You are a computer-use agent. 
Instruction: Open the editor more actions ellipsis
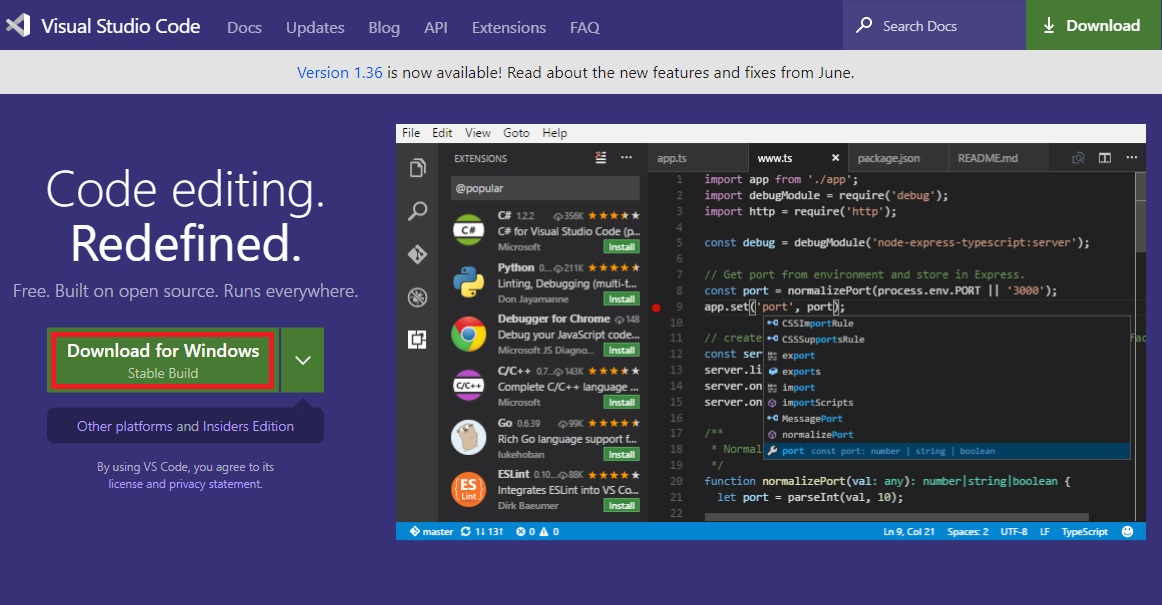(1132, 157)
